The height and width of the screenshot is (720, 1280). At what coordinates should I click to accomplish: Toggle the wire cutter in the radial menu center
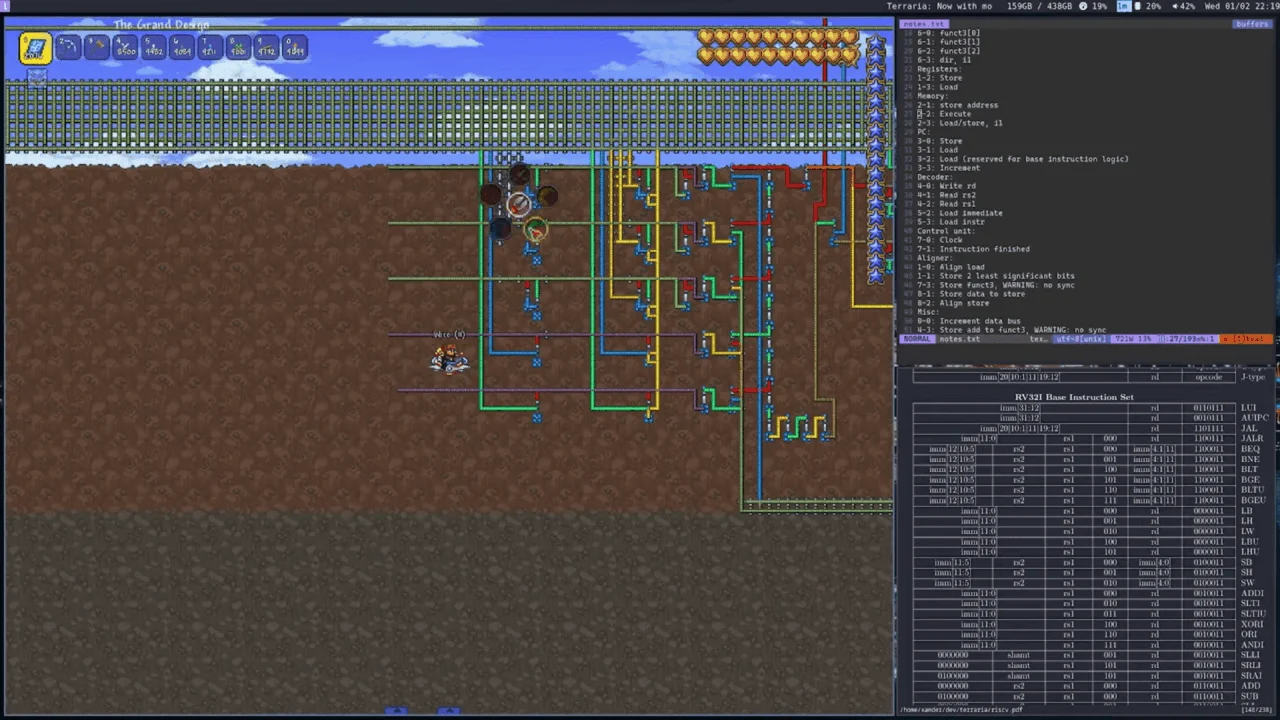click(x=518, y=205)
